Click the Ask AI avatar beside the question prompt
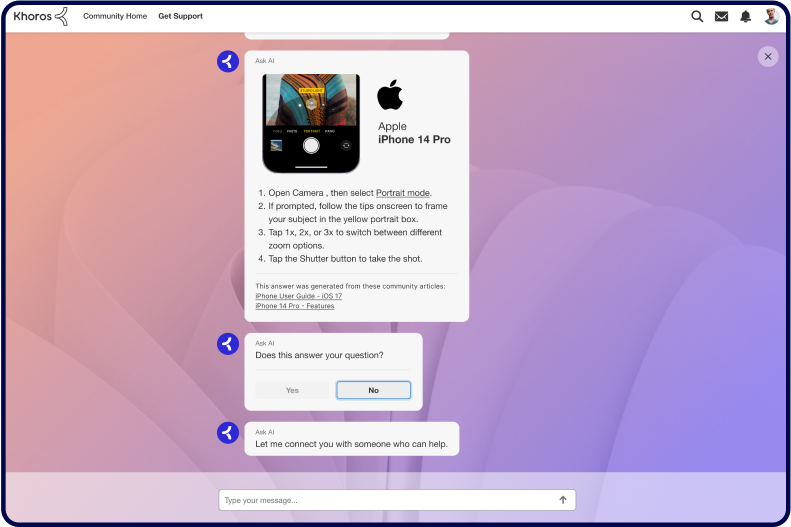The image size is (791, 527). (228, 344)
